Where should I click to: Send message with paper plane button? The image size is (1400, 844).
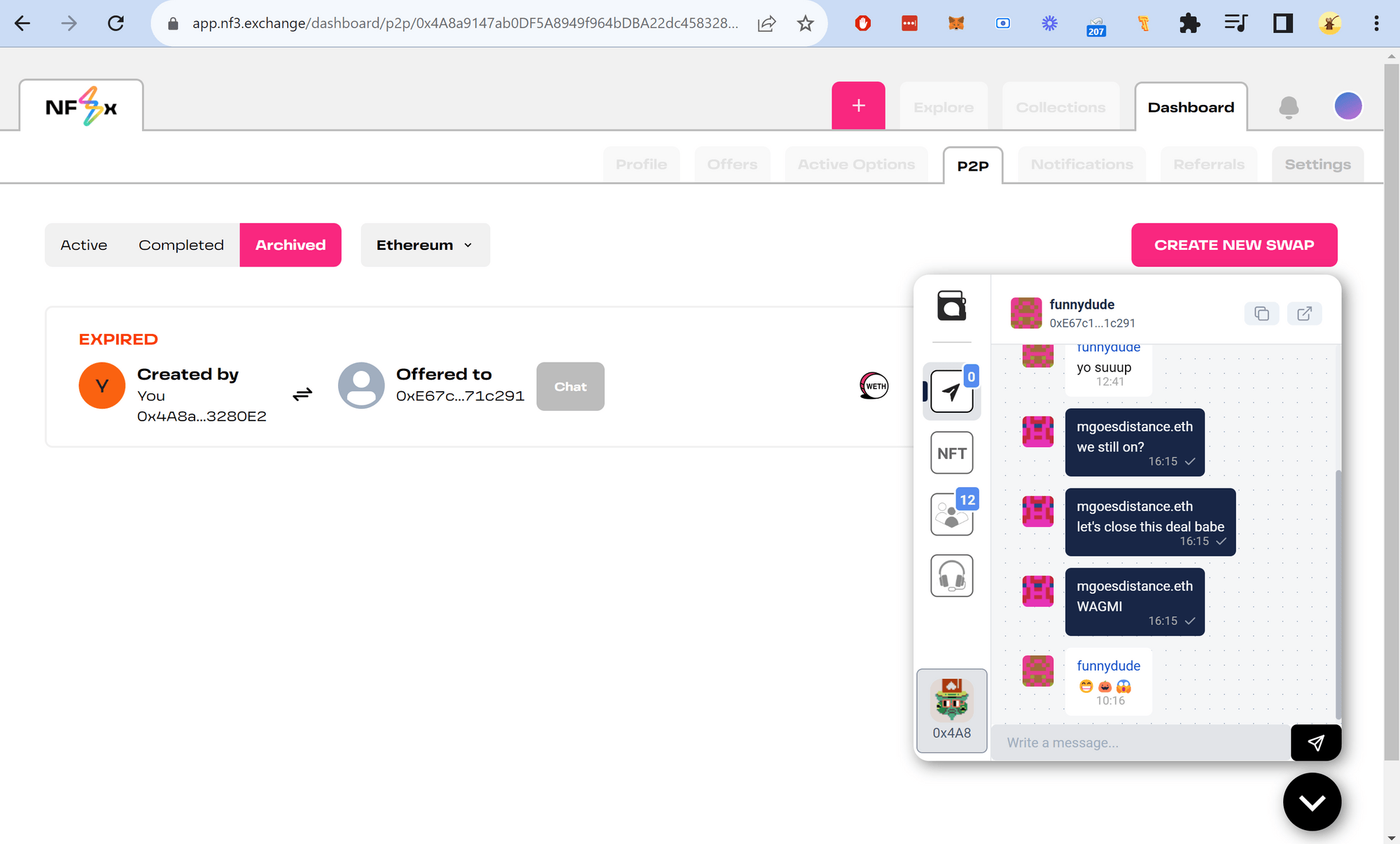click(1315, 743)
